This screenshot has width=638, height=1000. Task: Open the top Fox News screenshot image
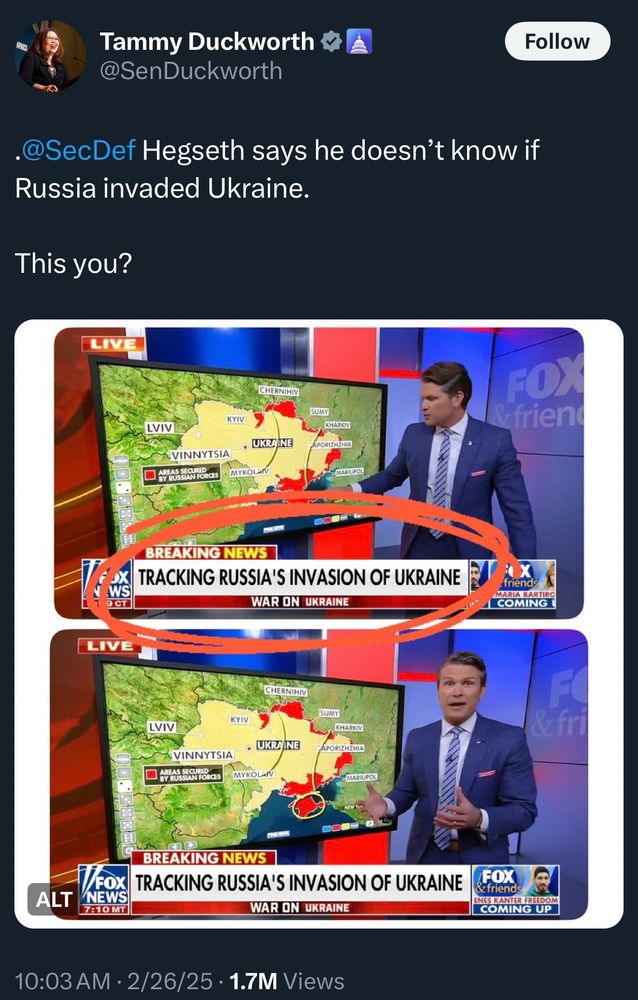(318, 473)
